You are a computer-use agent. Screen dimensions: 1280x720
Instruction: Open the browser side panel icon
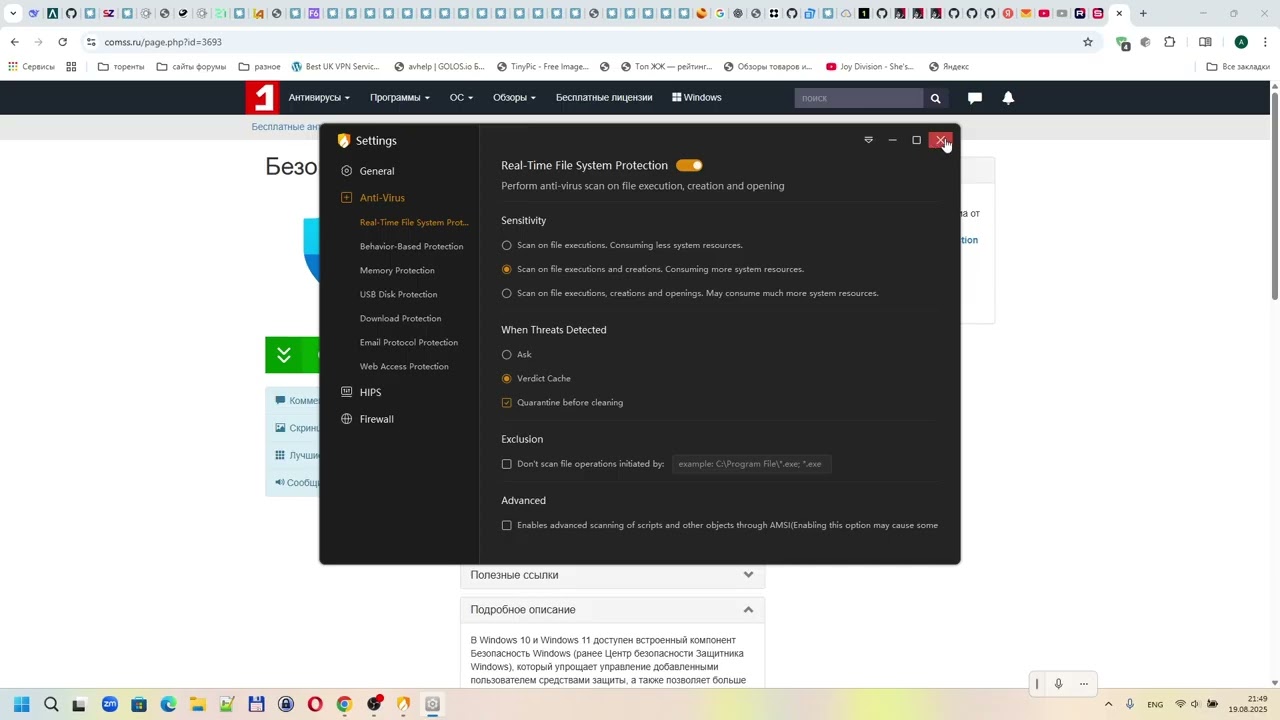(1205, 42)
